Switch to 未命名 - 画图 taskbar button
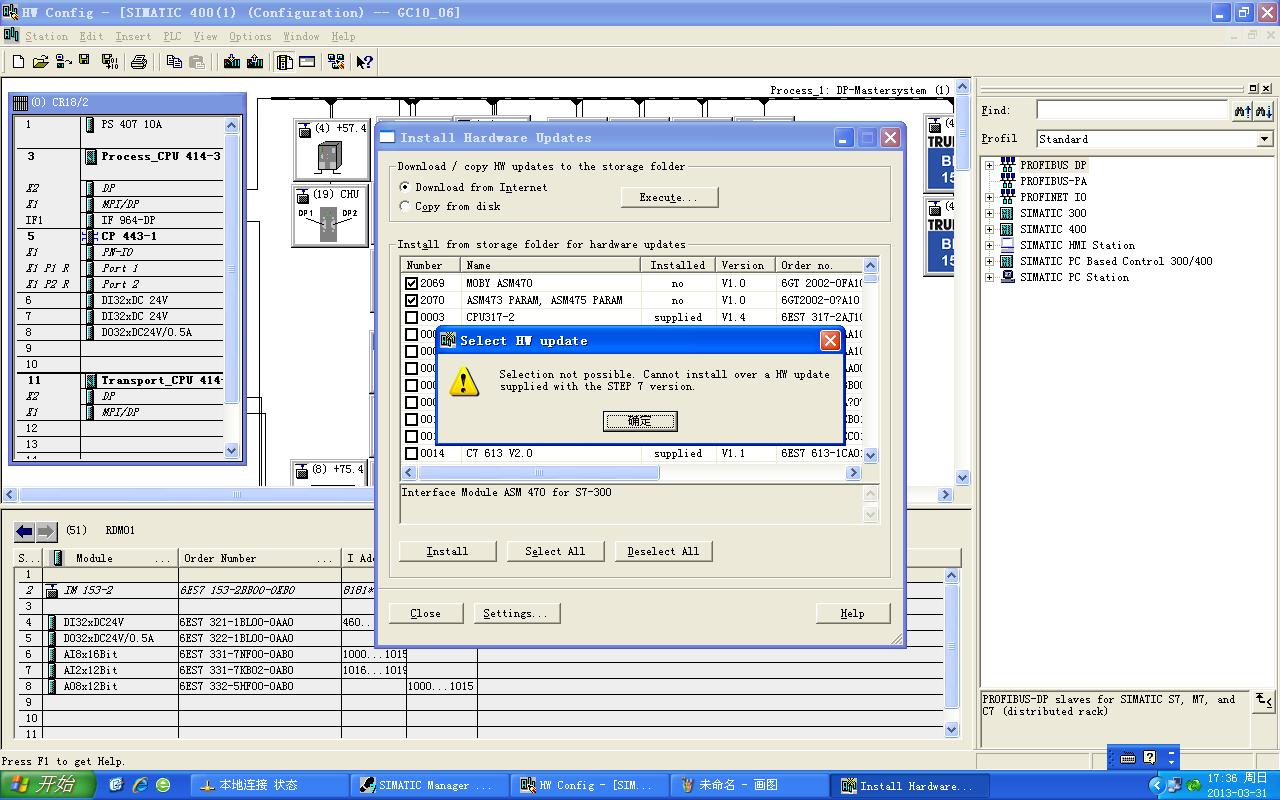 click(x=748, y=785)
